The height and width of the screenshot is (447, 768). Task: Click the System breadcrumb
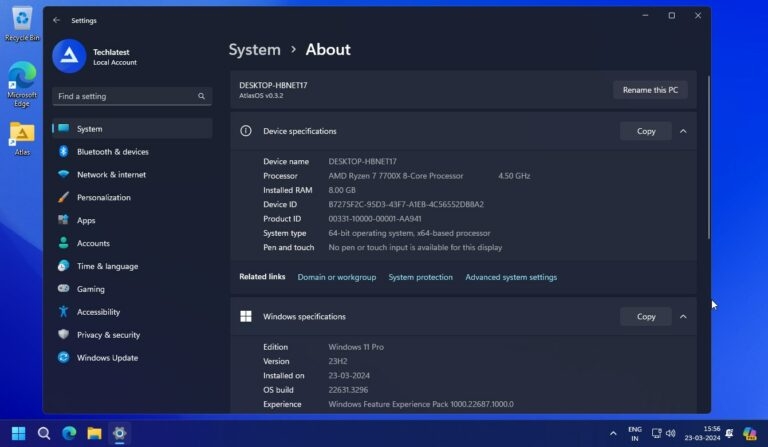pyautogui.click(x=255, y=49)
